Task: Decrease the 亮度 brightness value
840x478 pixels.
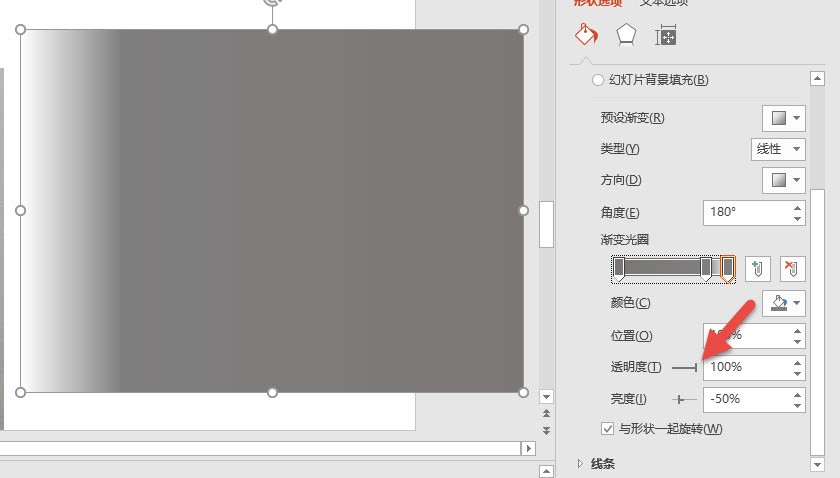Action: click(797, 406)
